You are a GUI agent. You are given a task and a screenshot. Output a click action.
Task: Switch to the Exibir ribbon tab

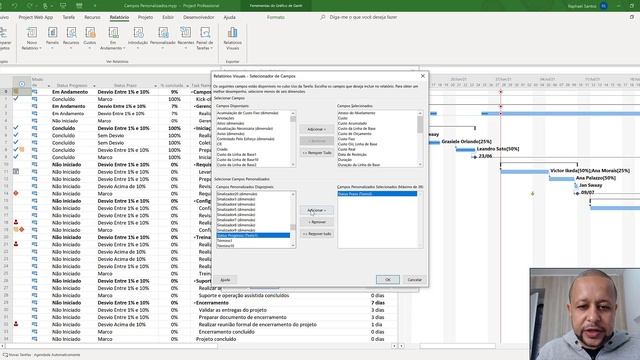[168, 17]
